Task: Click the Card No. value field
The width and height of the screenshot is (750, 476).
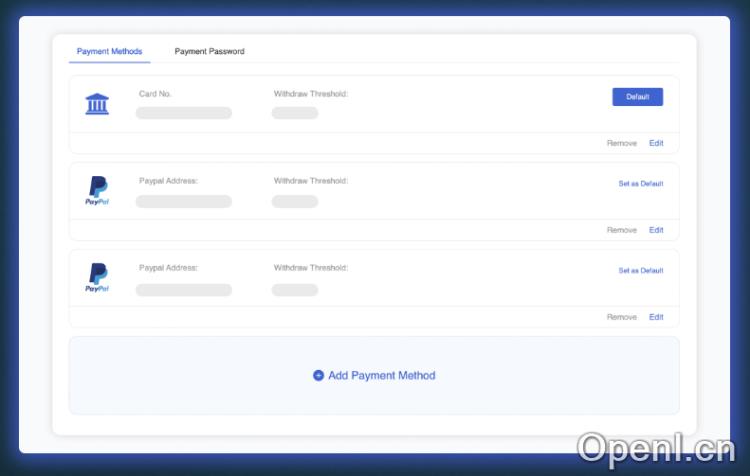Action: (x=184, y=113)
